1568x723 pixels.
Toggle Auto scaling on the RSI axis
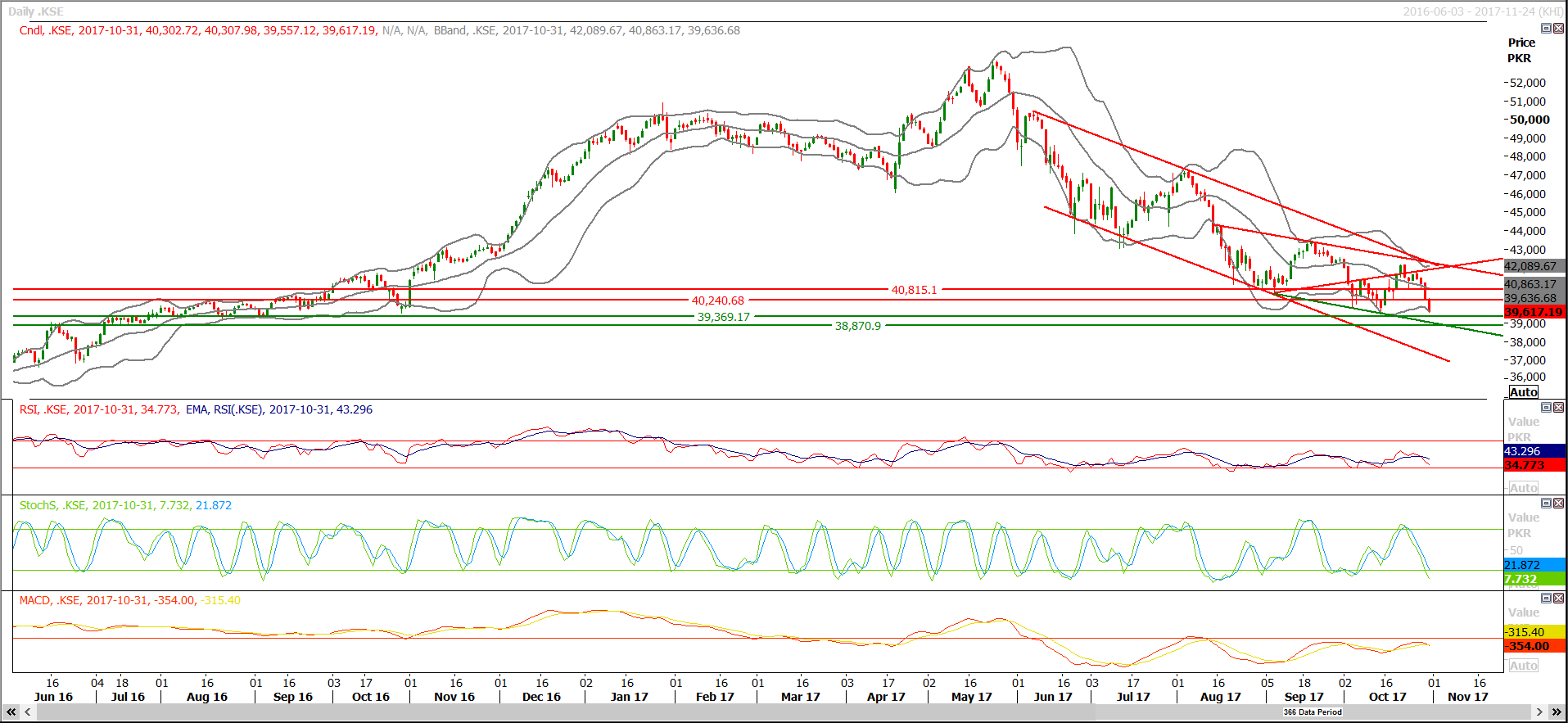(1523, 488)
